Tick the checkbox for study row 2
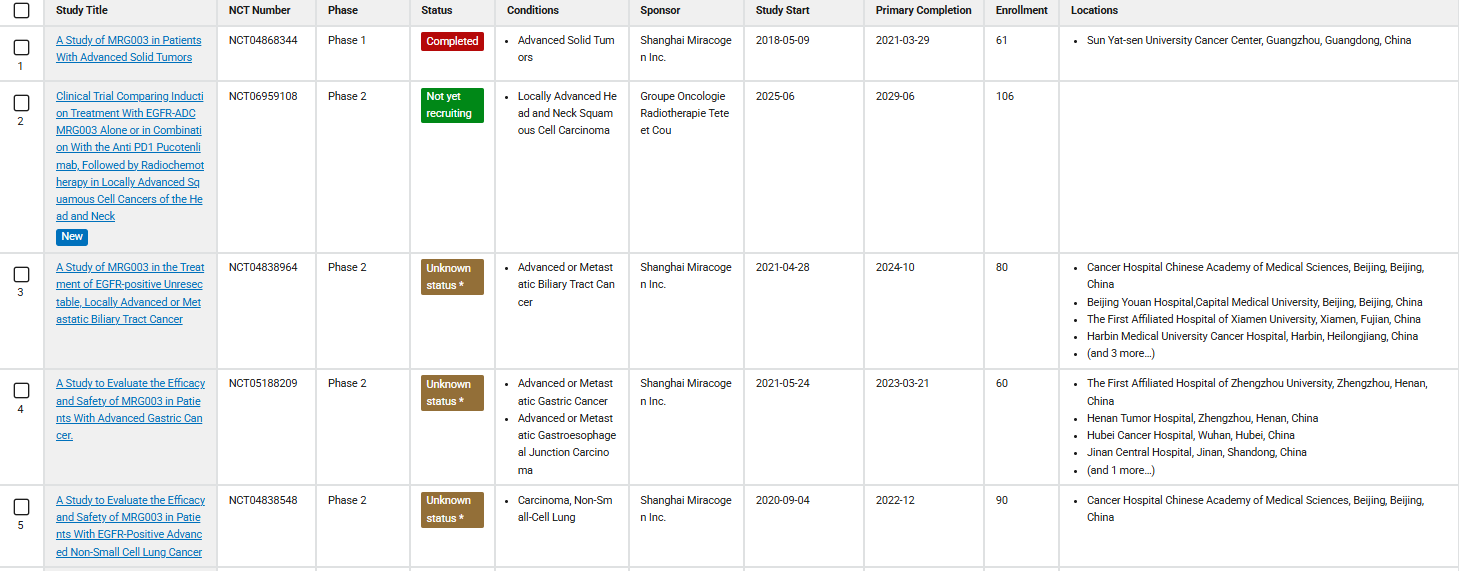 [x=21, y=103]
